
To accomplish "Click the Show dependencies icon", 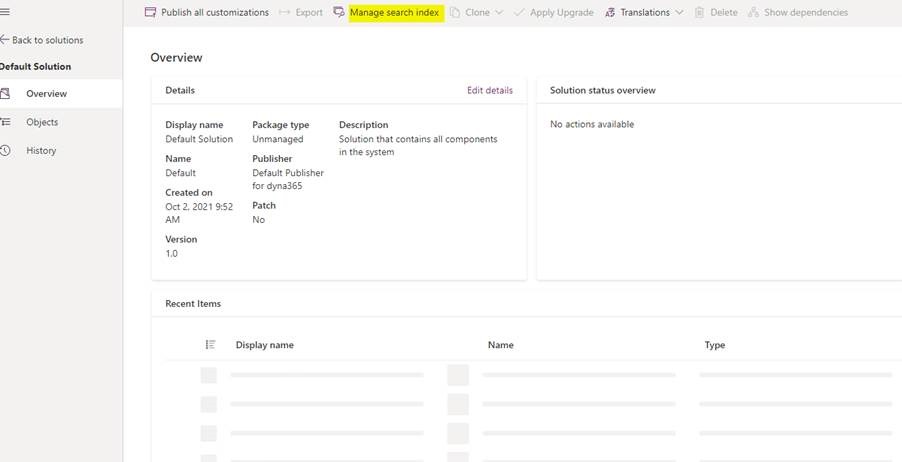I will click(753, 12).
